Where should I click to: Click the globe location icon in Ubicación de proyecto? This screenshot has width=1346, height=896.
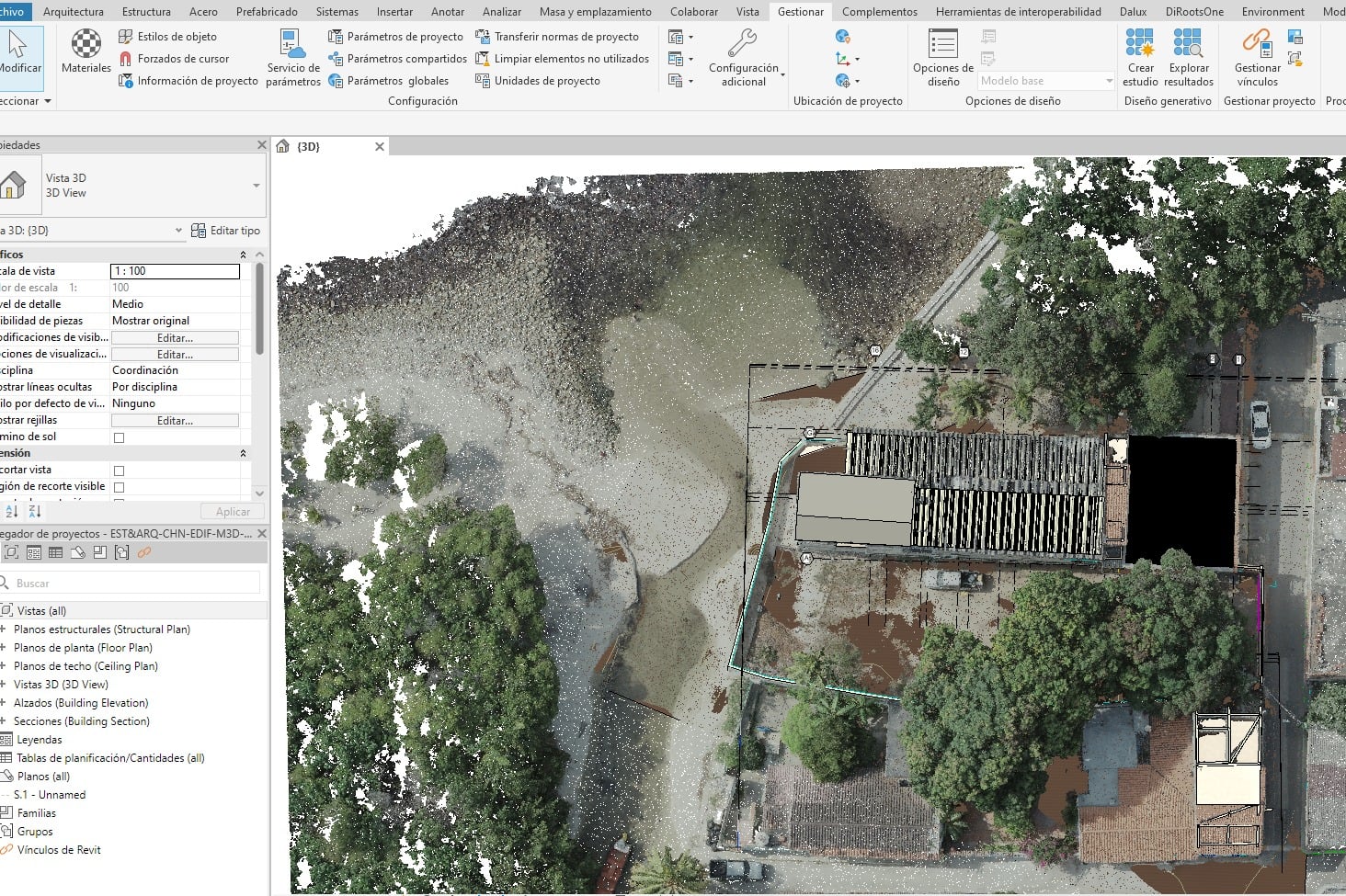tap(842, 37)
